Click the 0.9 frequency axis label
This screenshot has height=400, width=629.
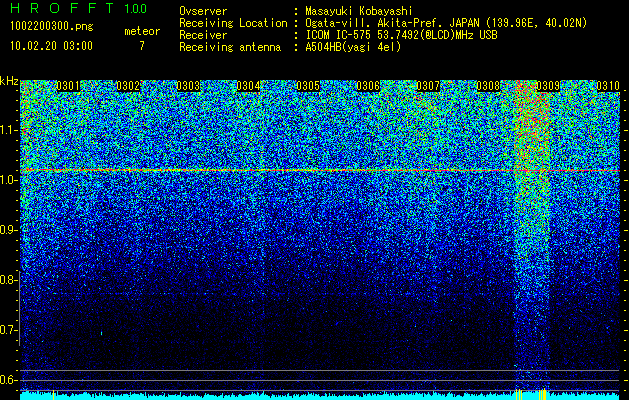click(x=9, y=230)
